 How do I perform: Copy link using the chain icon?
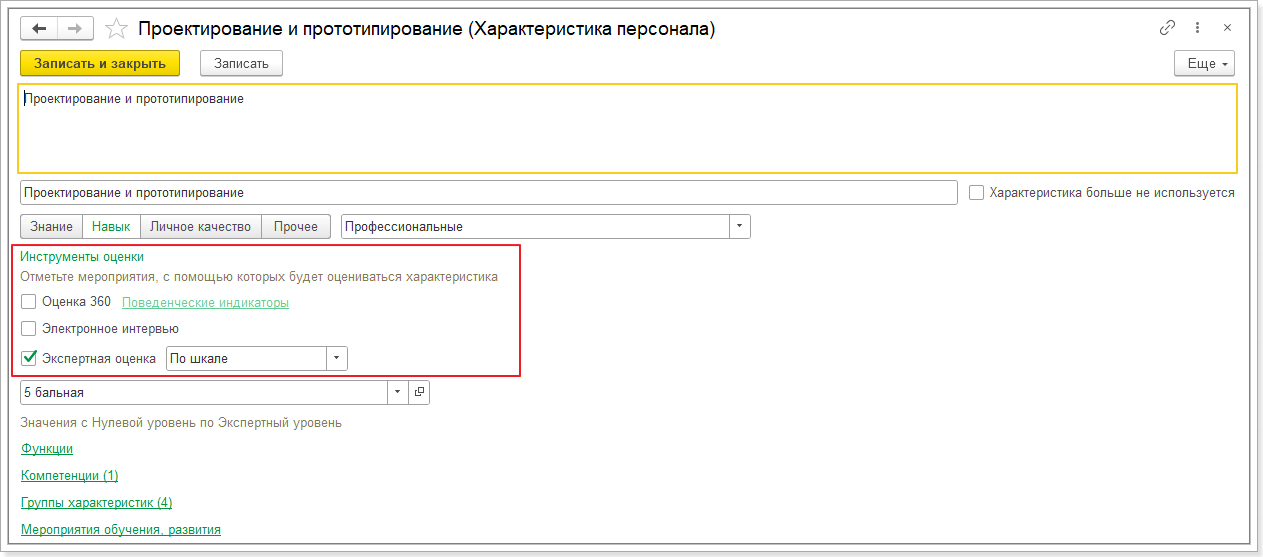click(x=1167, y=28)
